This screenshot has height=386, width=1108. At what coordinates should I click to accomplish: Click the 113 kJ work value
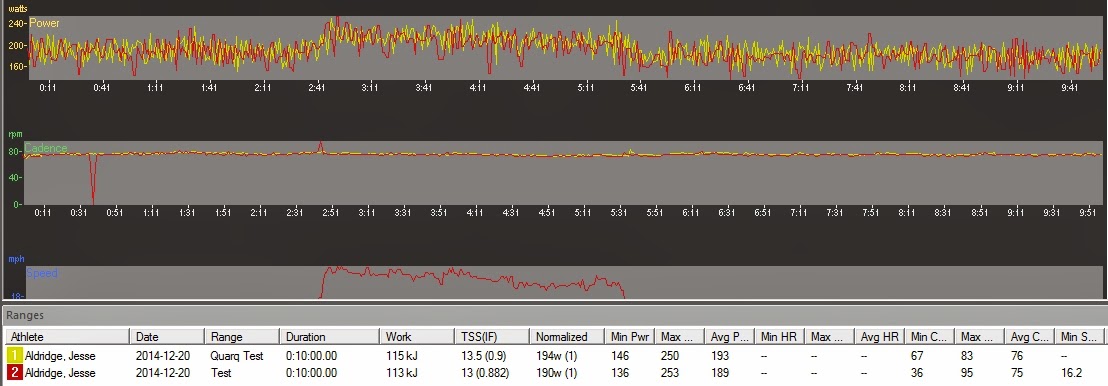401,373
